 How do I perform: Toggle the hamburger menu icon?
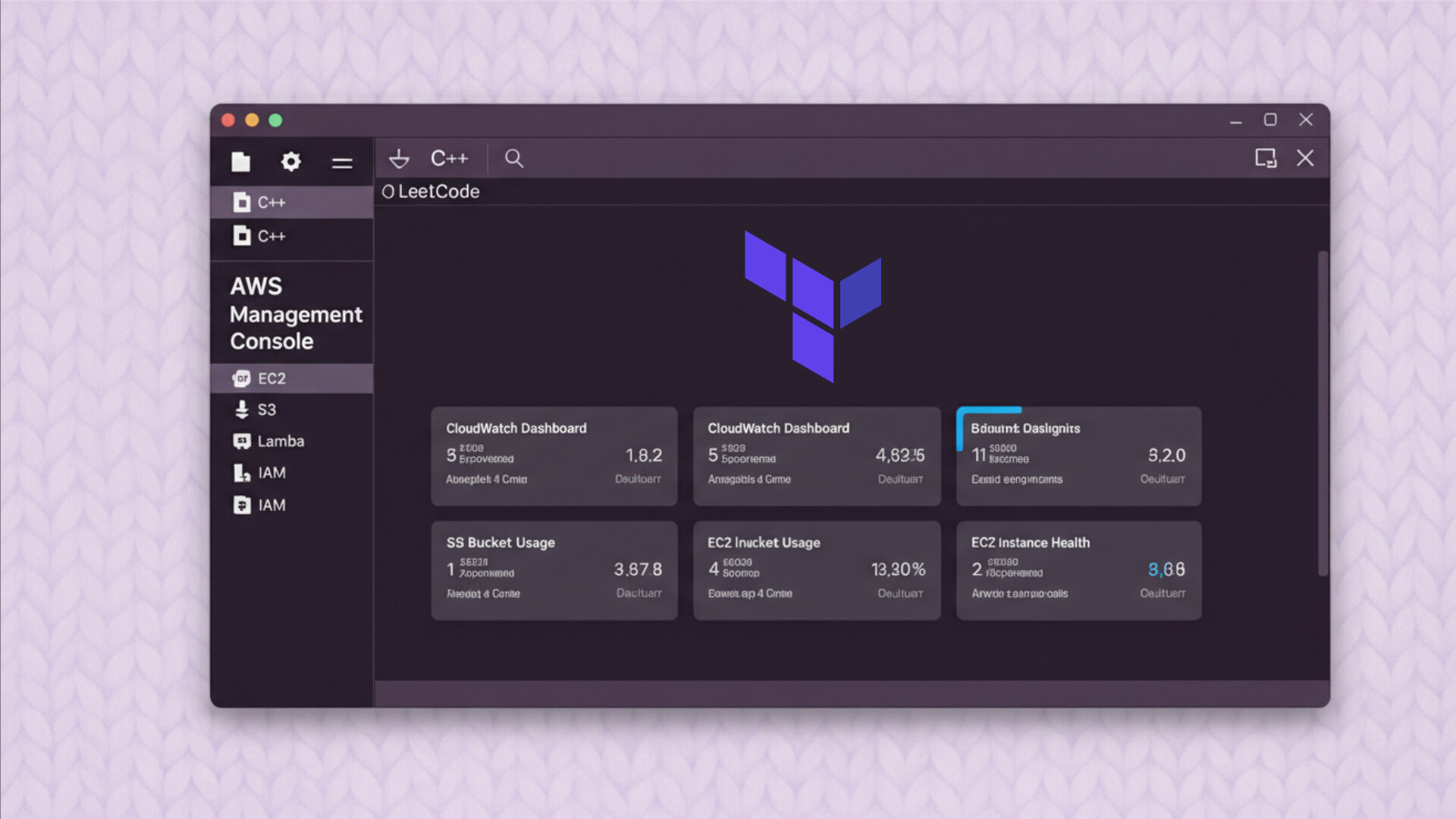coord(342,162)
